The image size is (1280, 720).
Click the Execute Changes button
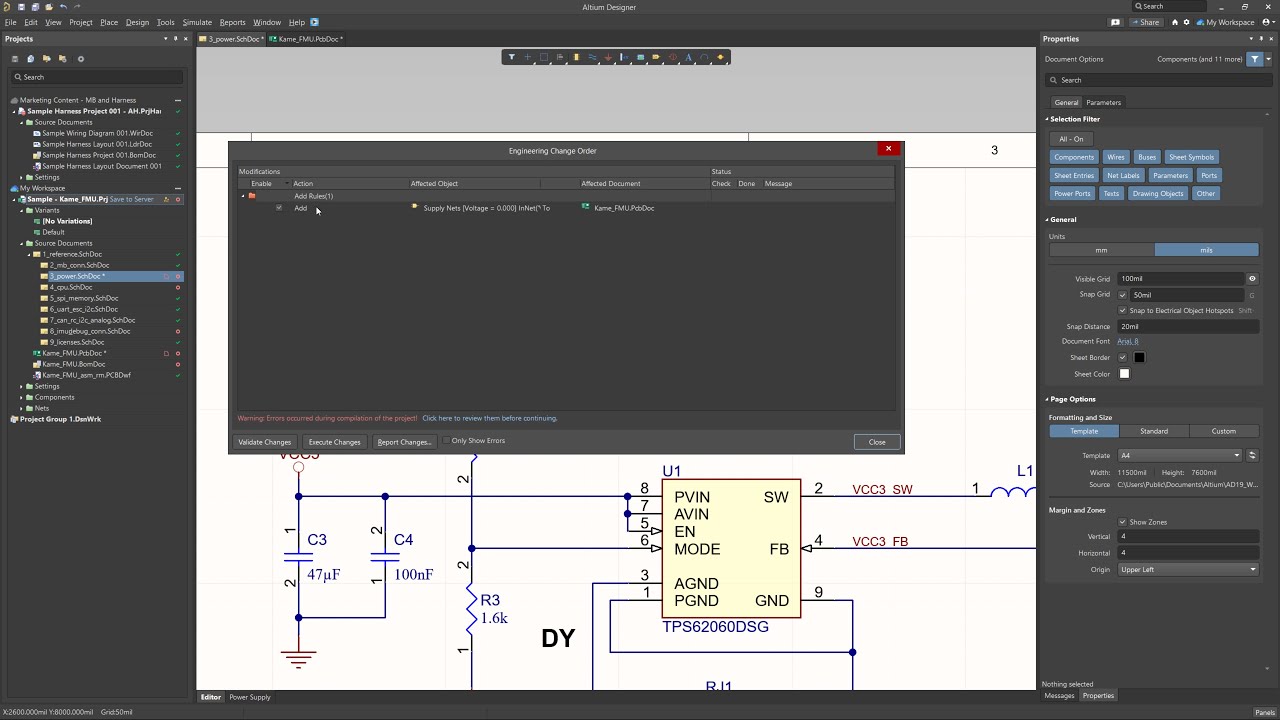point(334,442)
